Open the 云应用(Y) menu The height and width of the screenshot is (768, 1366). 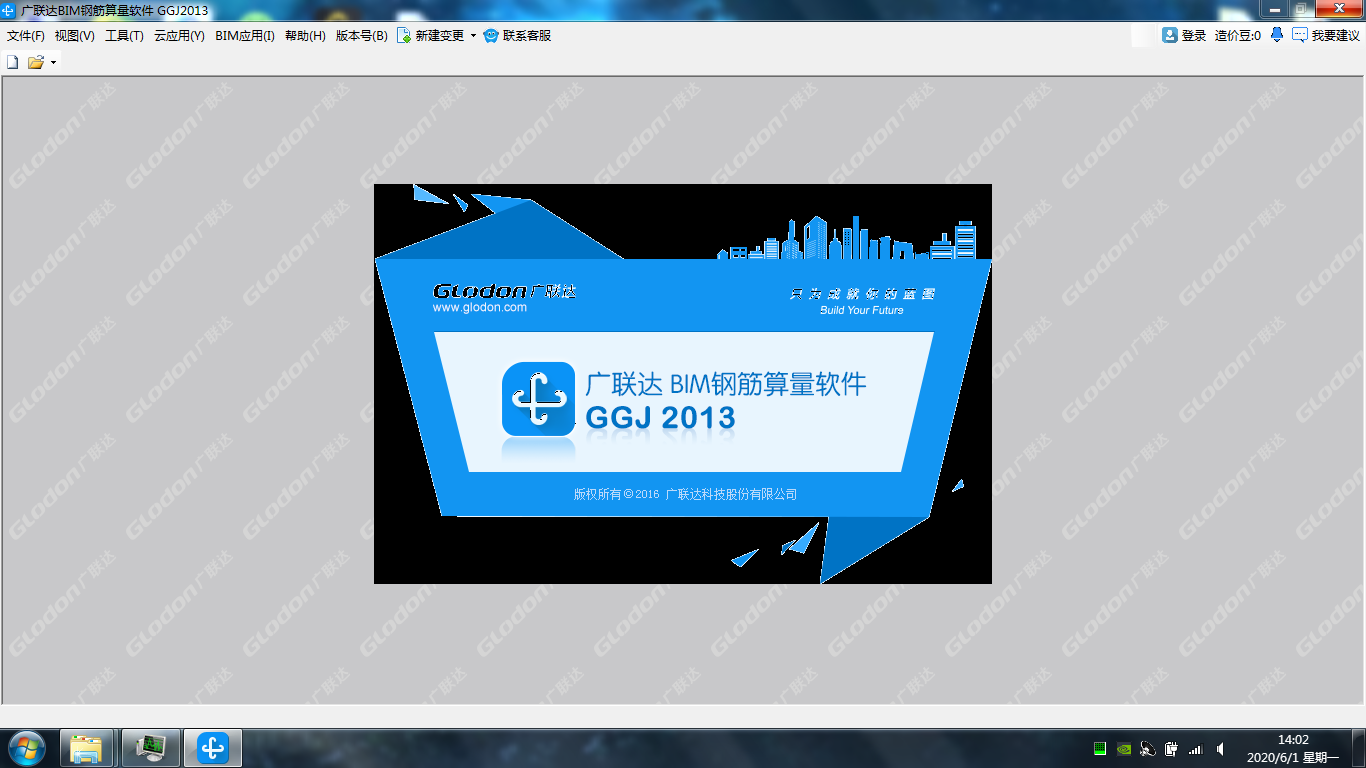(179, 35)
